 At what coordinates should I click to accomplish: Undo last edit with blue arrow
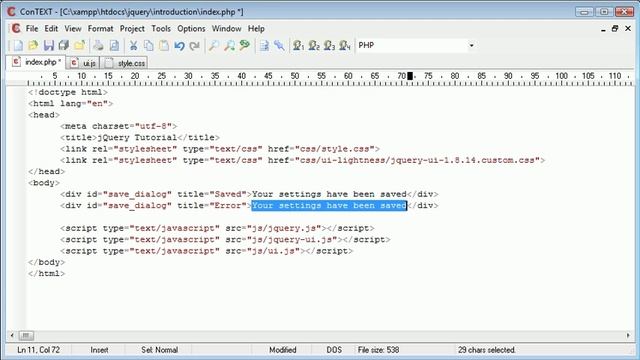click(180, 45)
